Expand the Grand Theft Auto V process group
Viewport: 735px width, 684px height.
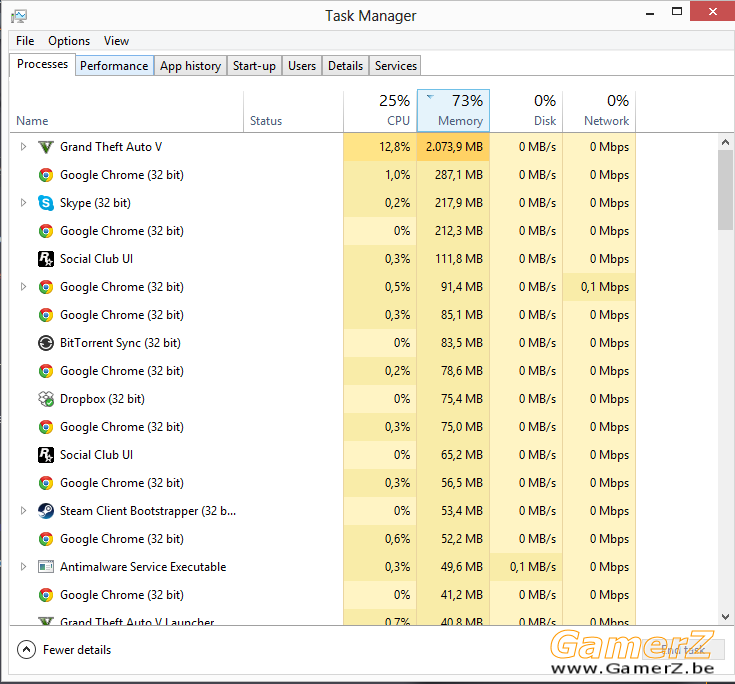pos(23,147)
